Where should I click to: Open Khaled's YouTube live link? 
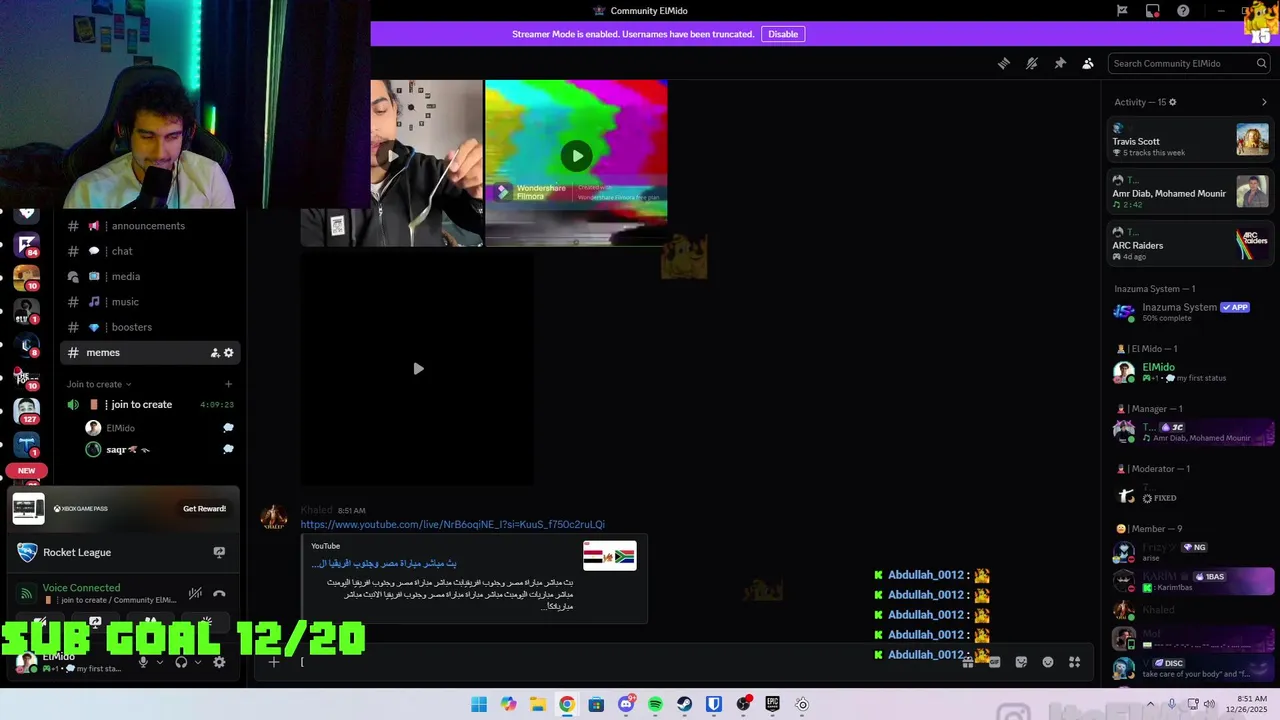453,525
